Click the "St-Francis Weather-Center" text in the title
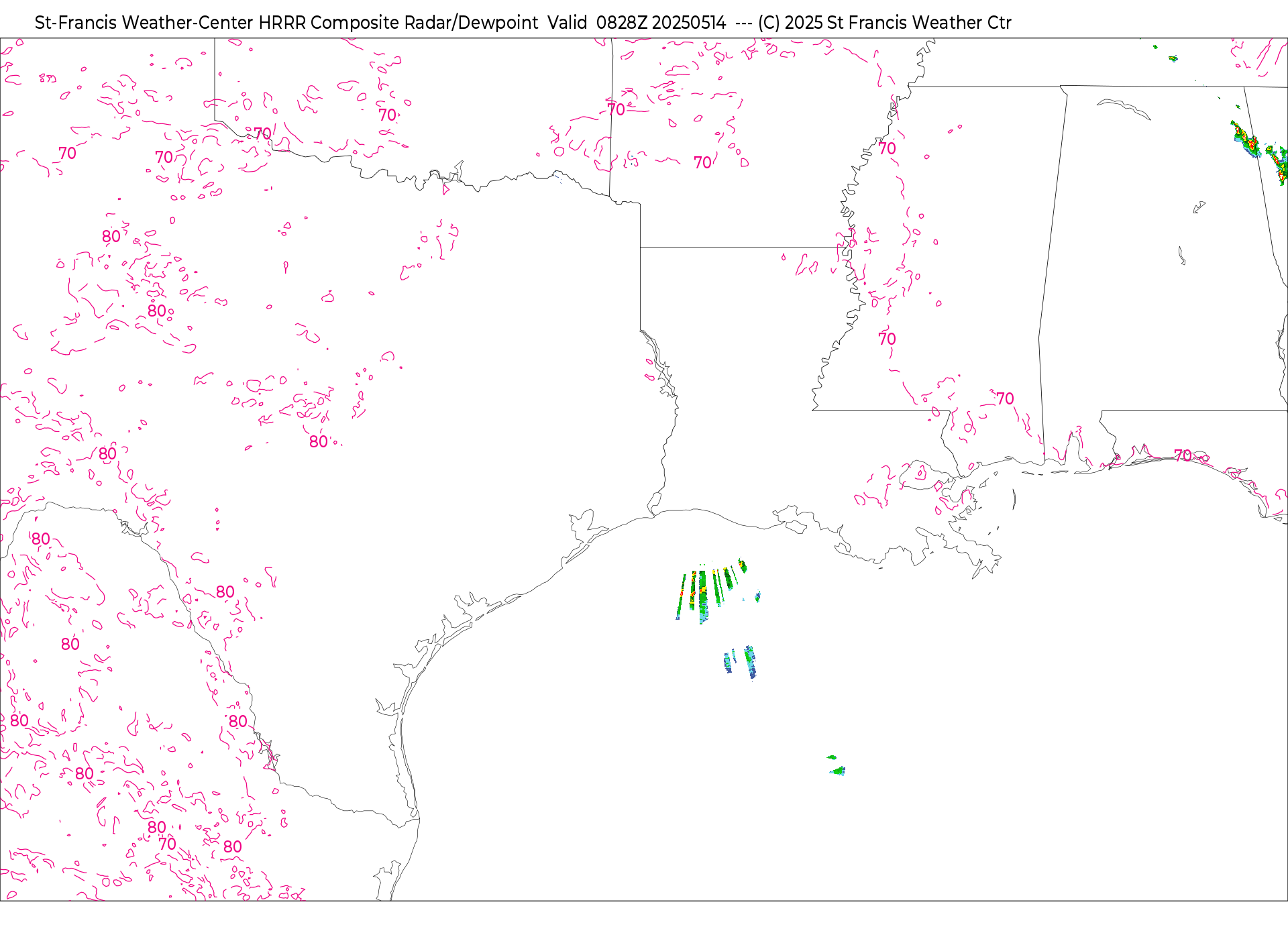Image resolution: width=1288 pixels, height=939 pixels. (x=144, y=23)
